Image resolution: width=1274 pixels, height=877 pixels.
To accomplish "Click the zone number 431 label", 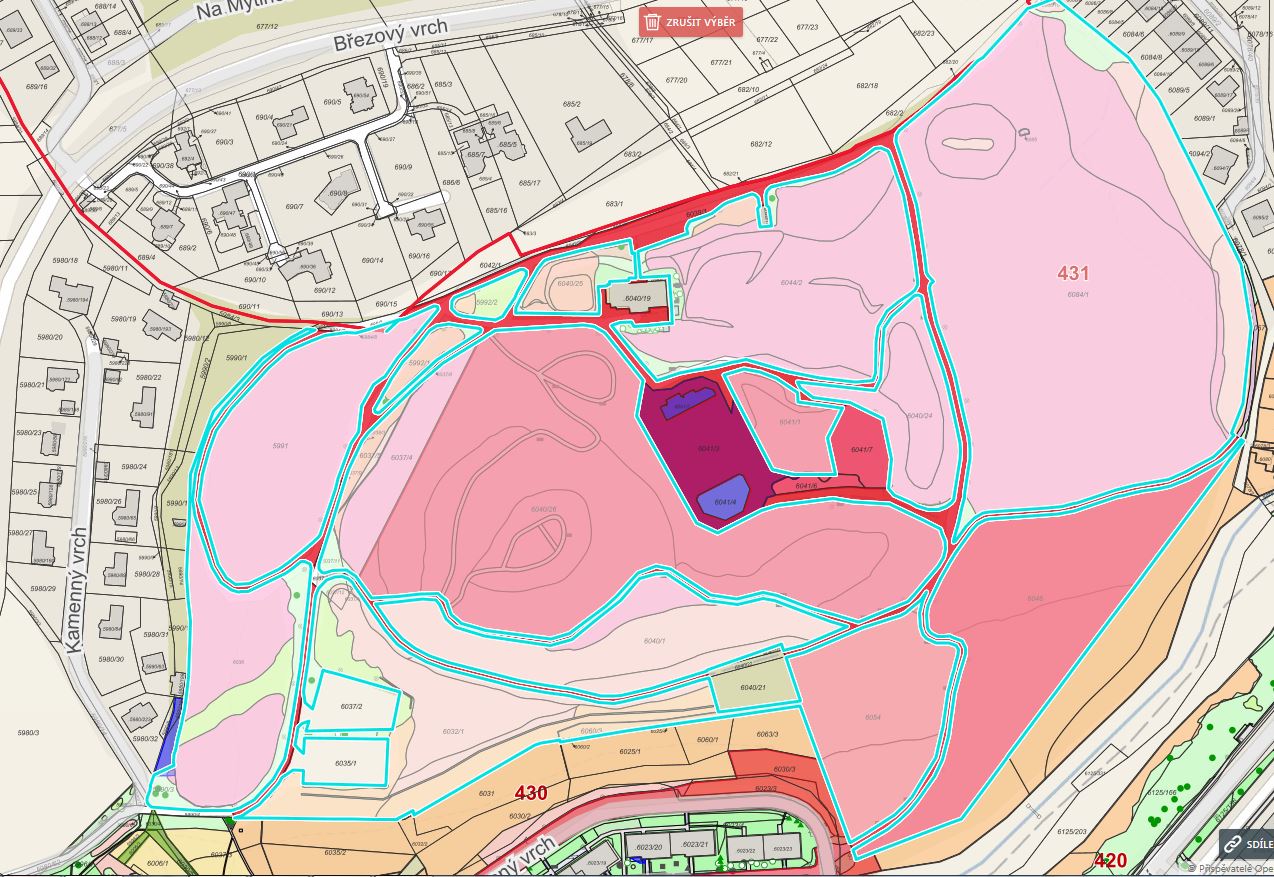I will point(1072,273).
